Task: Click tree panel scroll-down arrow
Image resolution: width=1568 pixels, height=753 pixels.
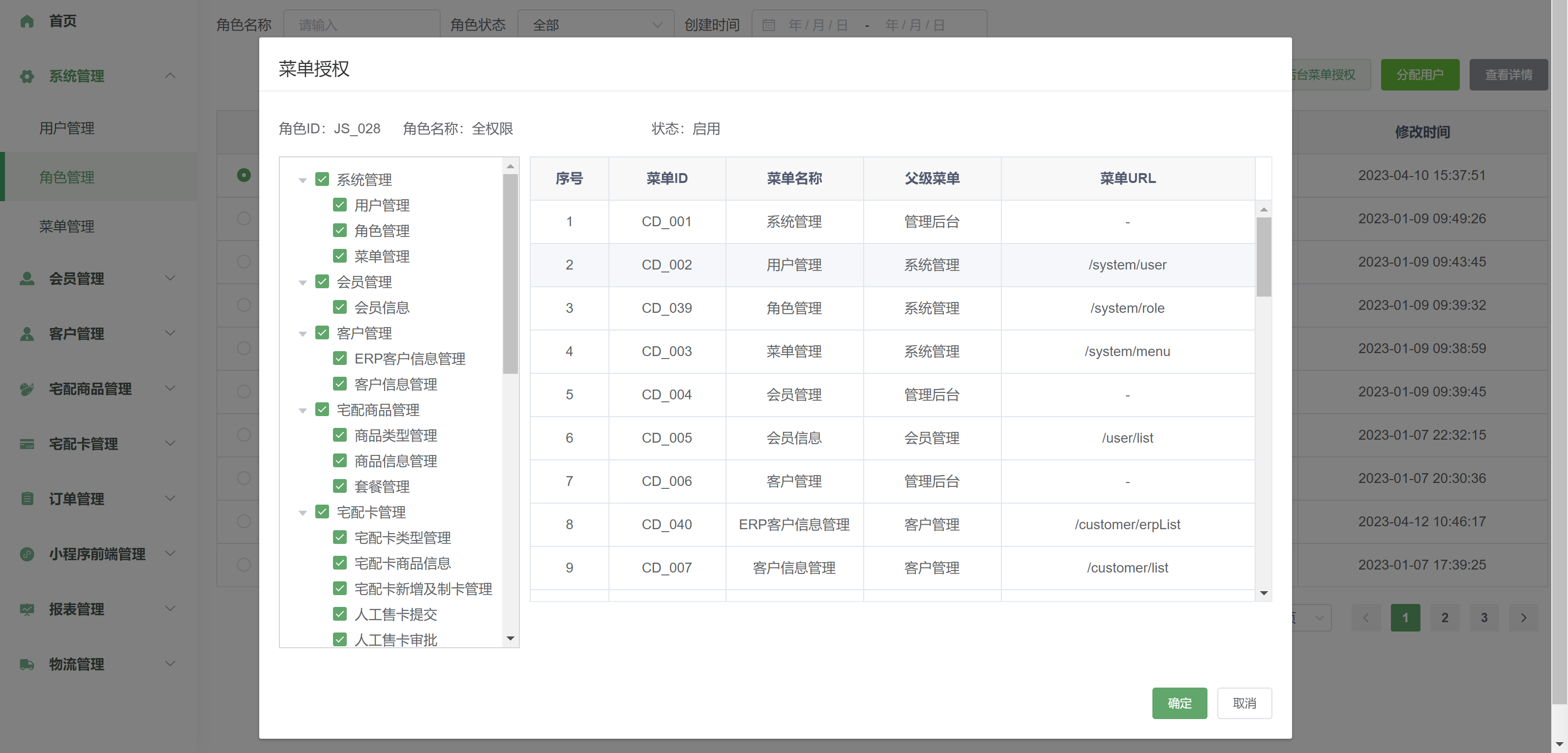Action: point(510,638)
